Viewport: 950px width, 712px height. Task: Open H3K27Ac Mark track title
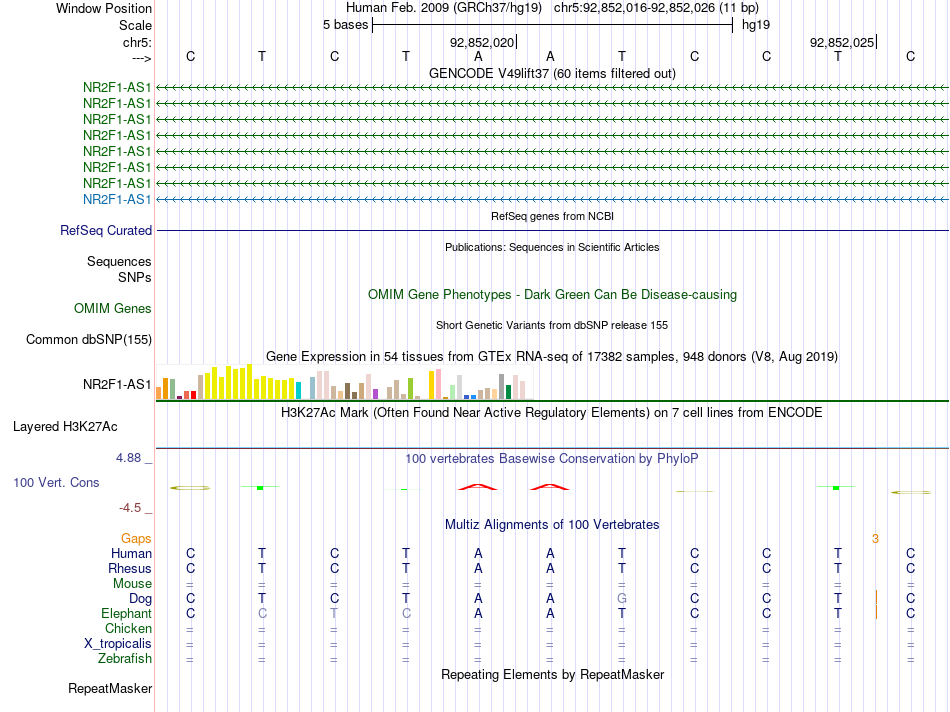tap(552, 413)
